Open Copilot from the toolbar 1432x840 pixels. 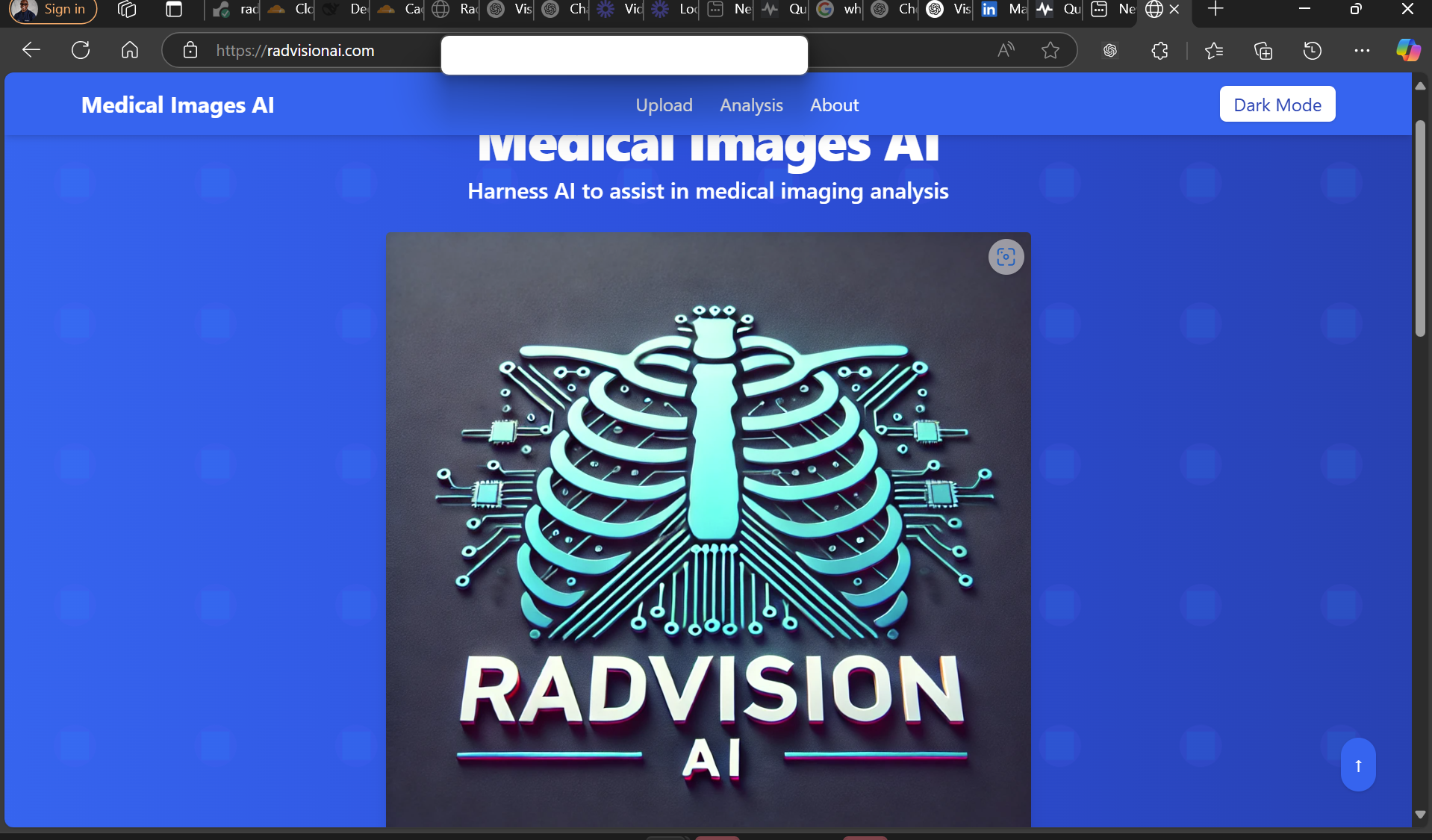coord(1408,50)
